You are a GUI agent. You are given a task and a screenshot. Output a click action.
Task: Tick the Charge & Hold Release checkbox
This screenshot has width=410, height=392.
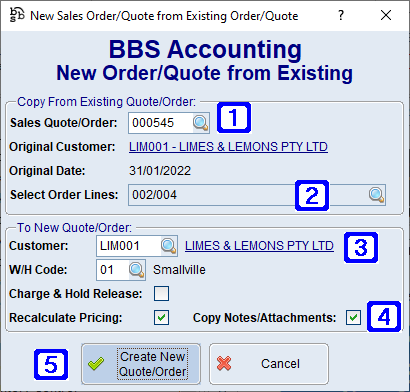coord(161,294)
